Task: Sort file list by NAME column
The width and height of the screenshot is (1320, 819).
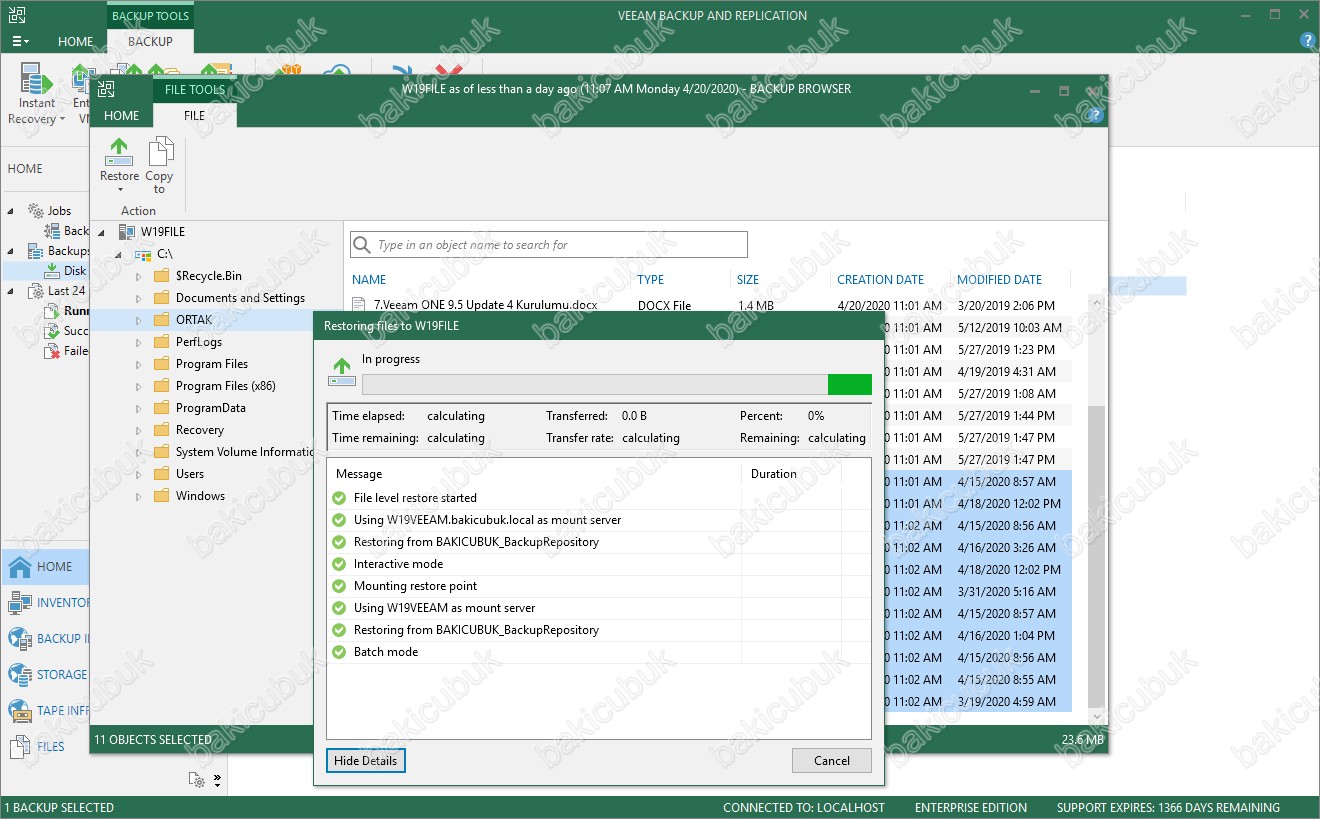Action: pos(369,280)
